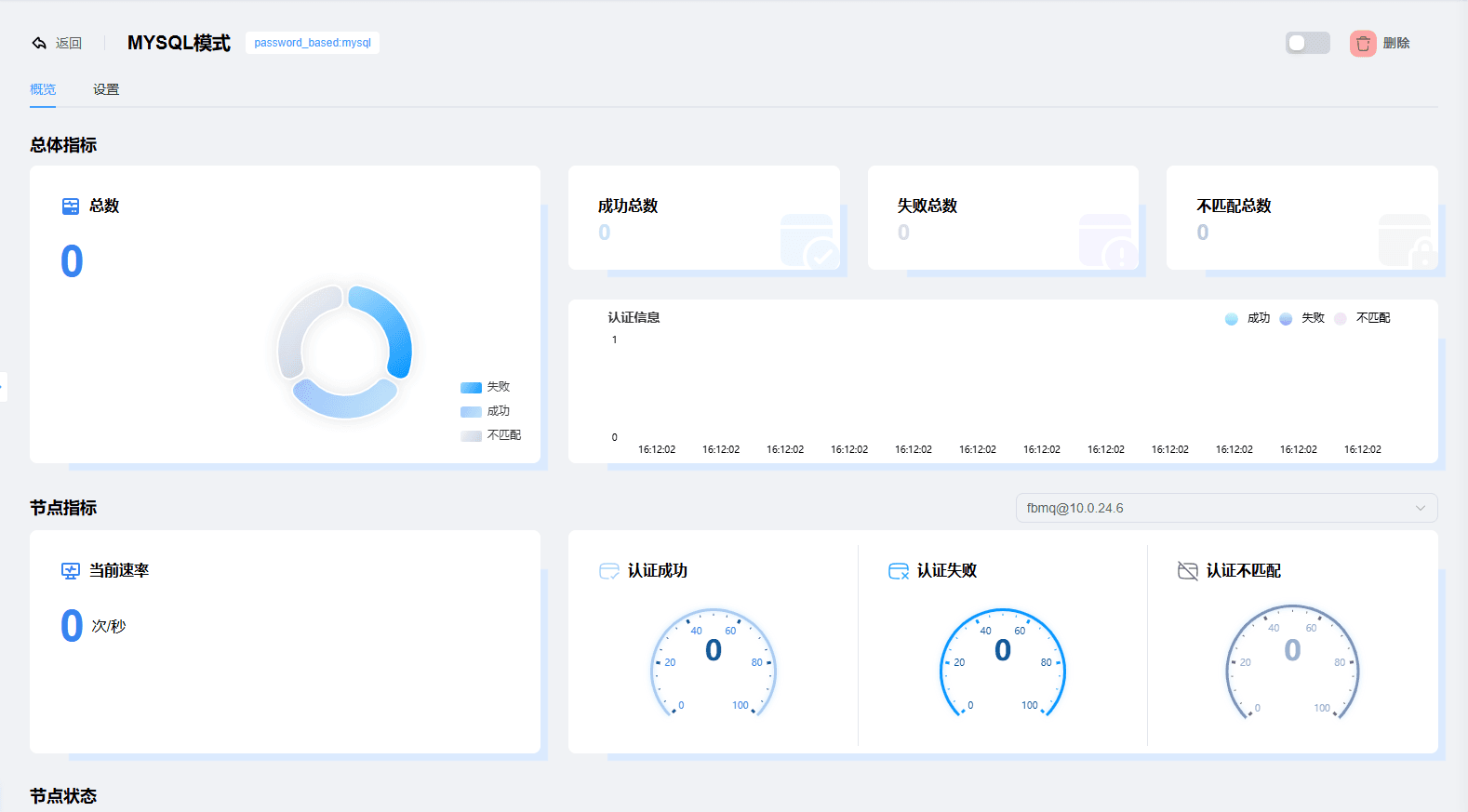This screenshot has height=812, width=1468.
Task: Click the 认证失败 gauge dial
Action: click(x=1003, y=662)
